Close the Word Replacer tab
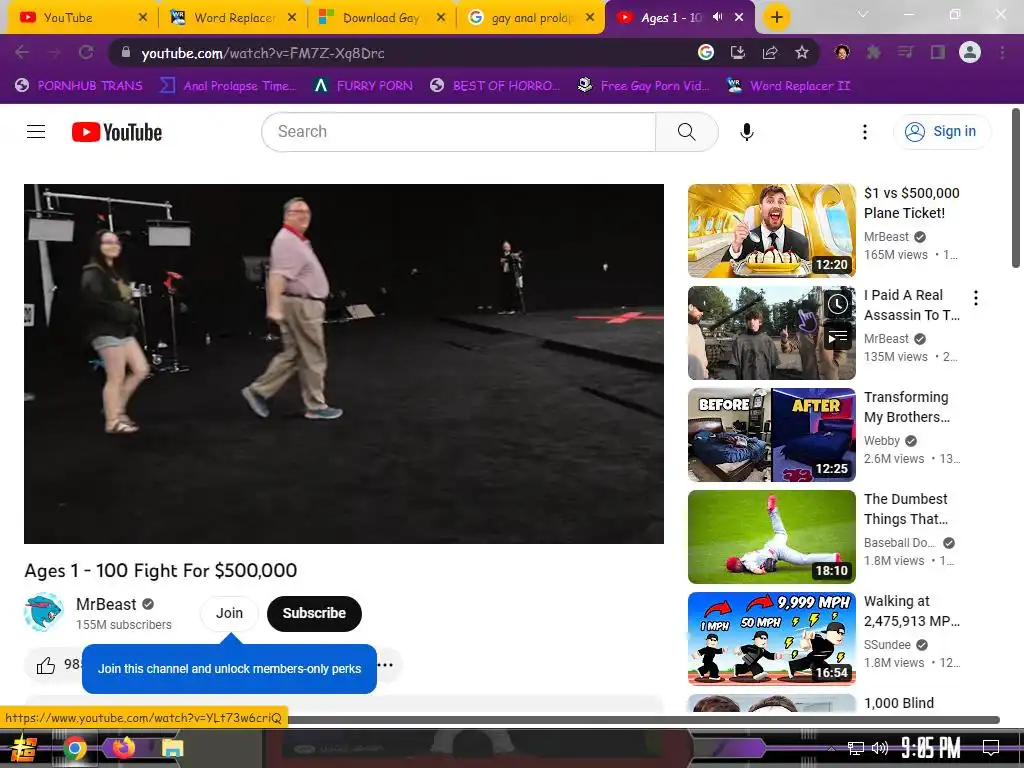Screen dimensions: 1024x768 [292, 18]
